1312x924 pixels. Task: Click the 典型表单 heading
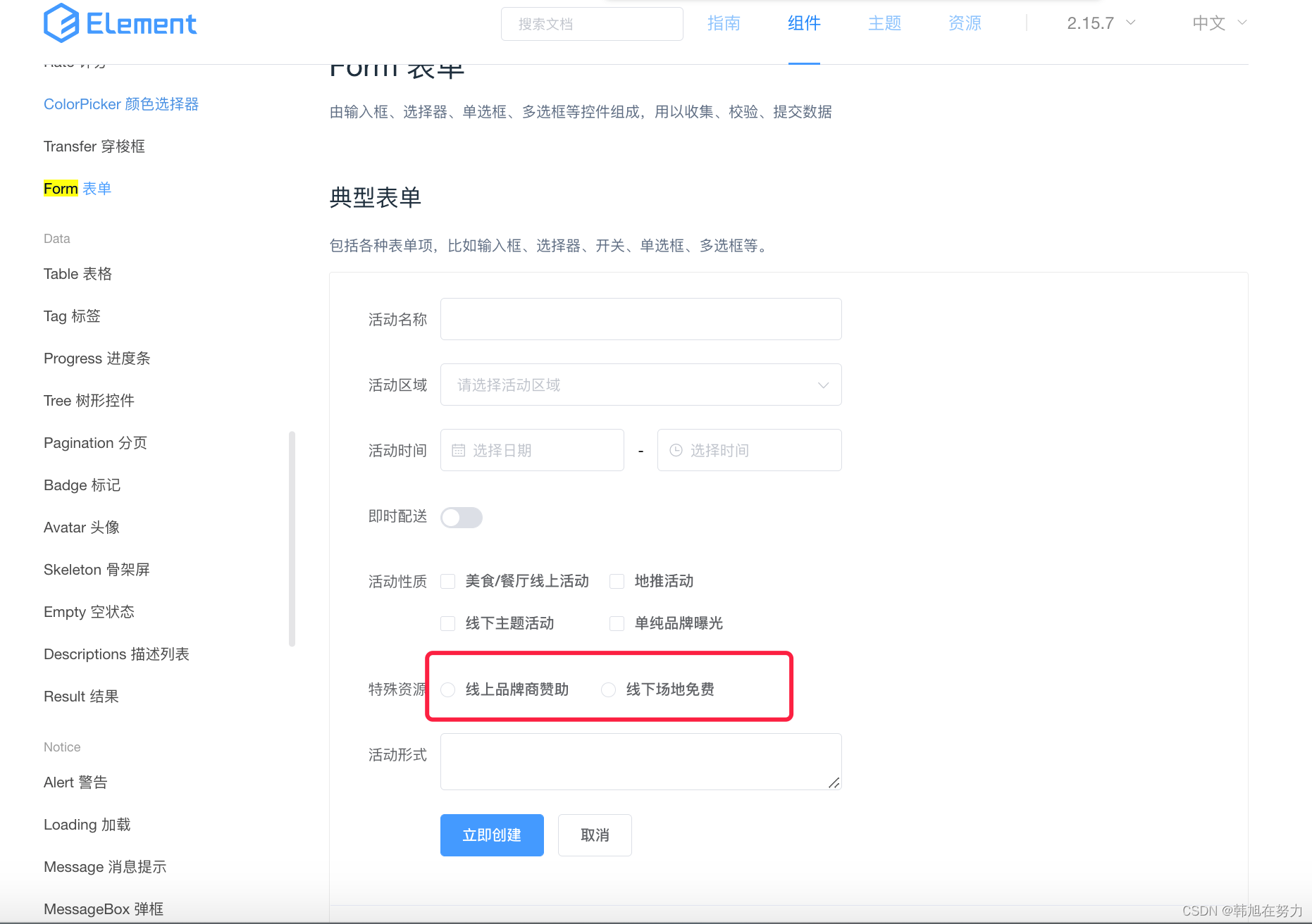coord(376,197)
